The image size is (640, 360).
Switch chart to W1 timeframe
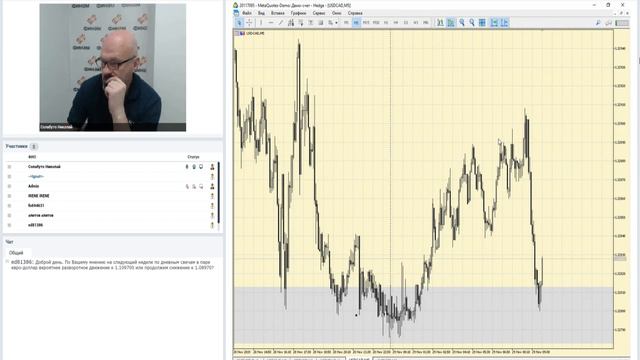click(x=416, y=23)
